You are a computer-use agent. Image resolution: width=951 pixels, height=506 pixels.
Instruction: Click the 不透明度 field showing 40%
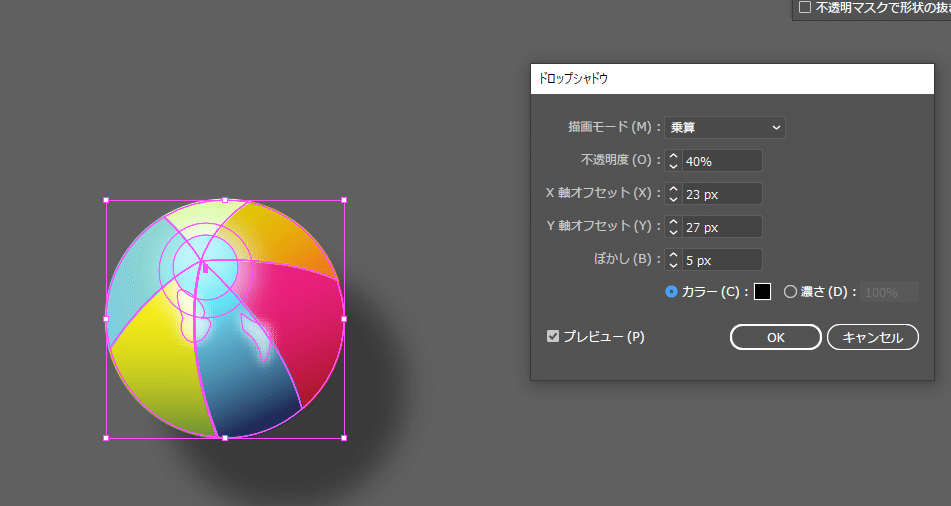(722, 161)
